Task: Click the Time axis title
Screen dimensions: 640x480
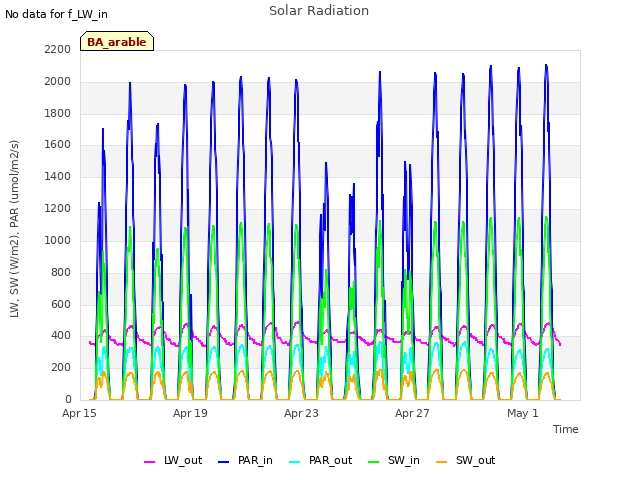Action: pyautogui.click(x=566, y=429)
